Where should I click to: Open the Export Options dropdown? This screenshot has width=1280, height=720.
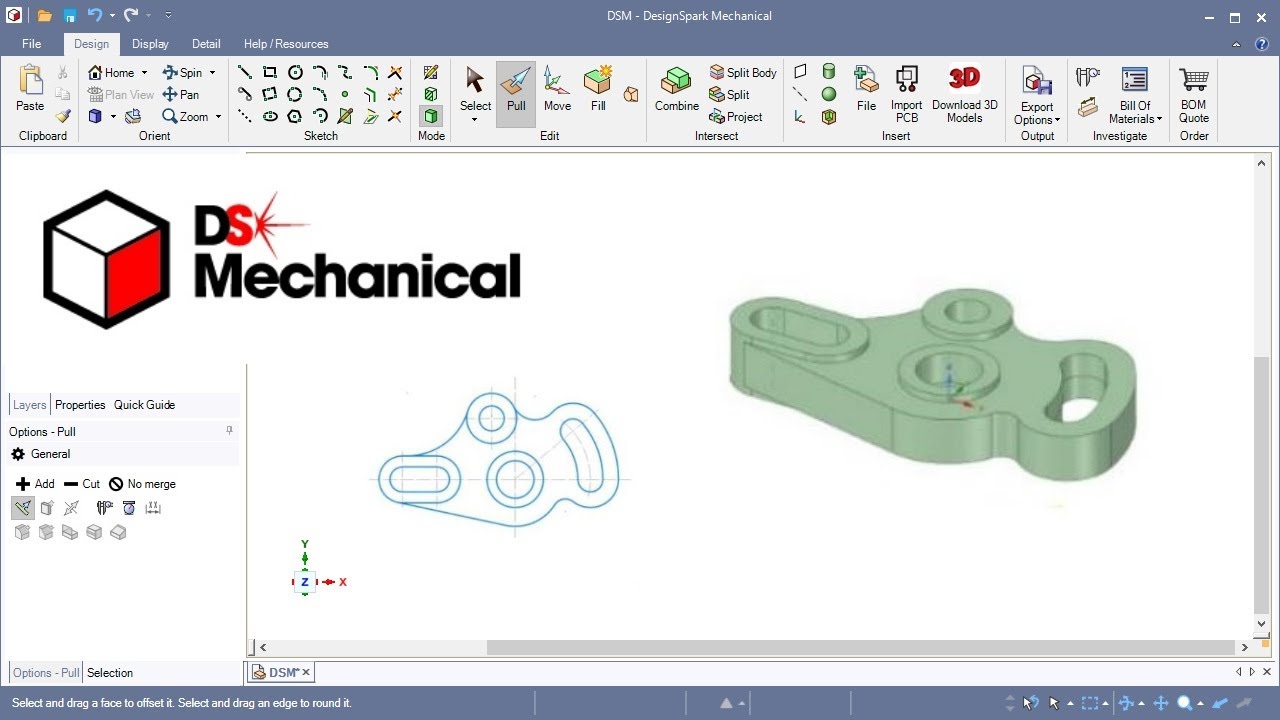click(1057, 121)
